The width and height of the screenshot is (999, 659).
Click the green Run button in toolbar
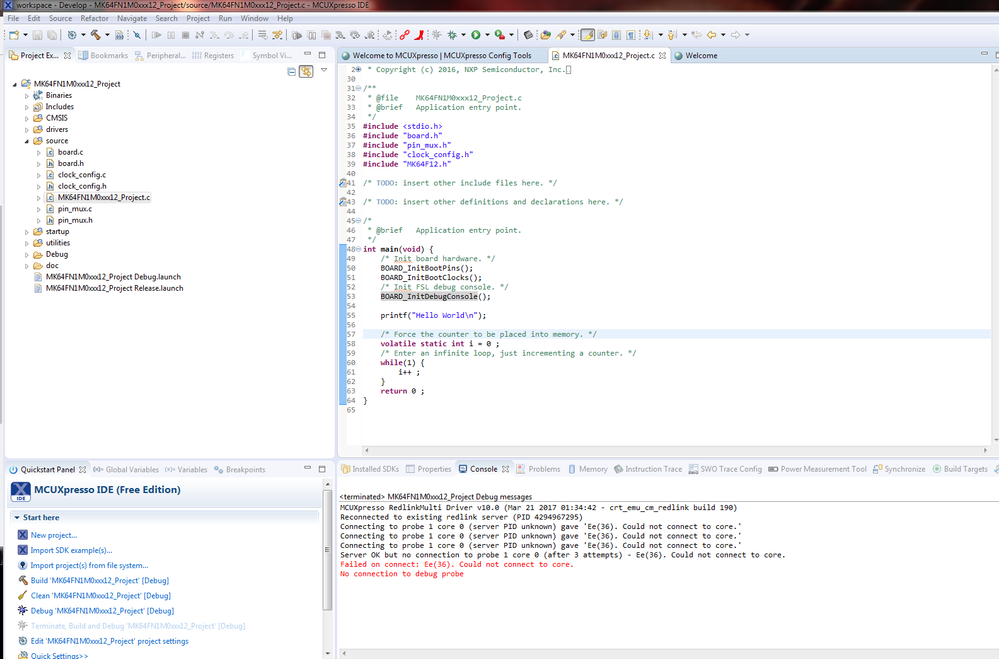click(x=476, y=35)
